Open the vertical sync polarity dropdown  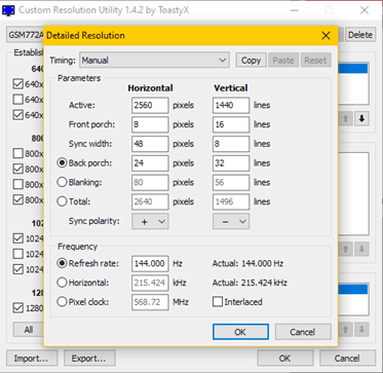[231, 221]
